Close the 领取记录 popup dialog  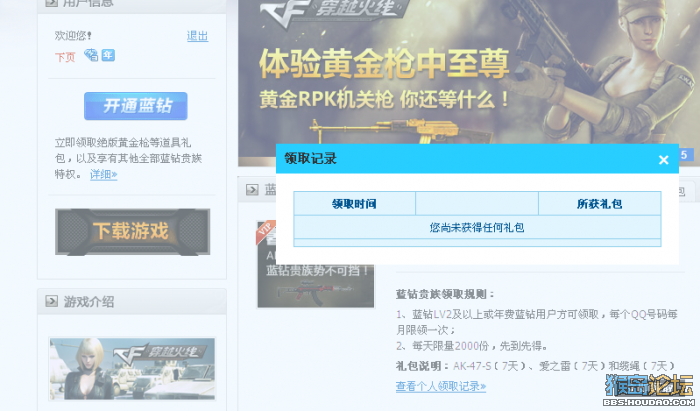(663, 159)
